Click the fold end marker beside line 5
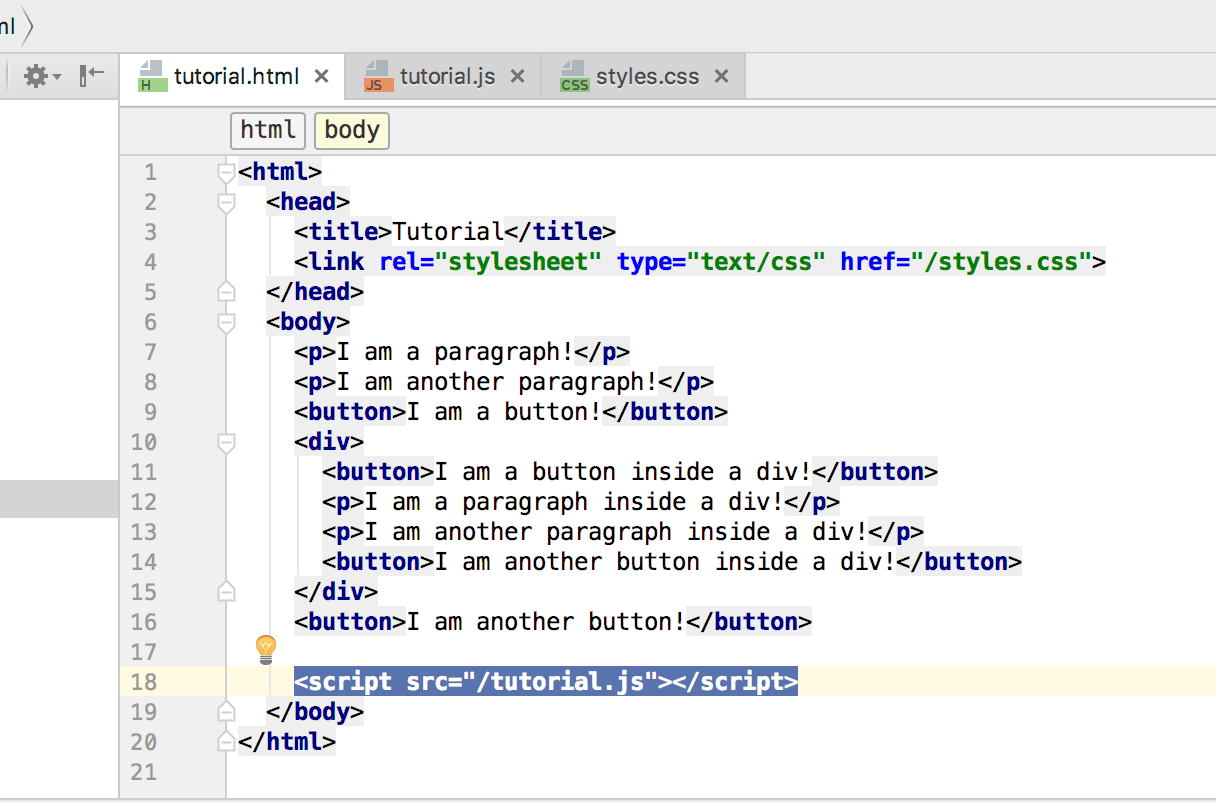The image size is (1216, 802). (x=225, y=291)
